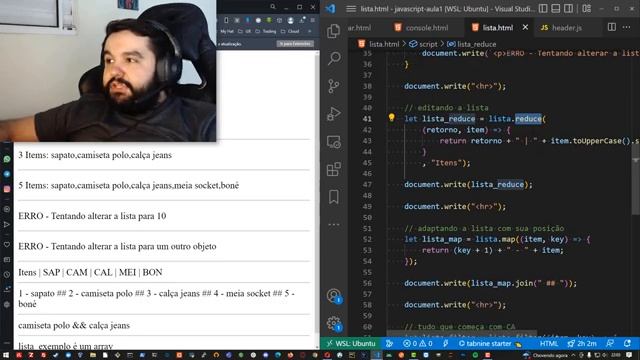The image size is (640, 360).
Task: Open the Manage gear menu
Action: point(334,323)
